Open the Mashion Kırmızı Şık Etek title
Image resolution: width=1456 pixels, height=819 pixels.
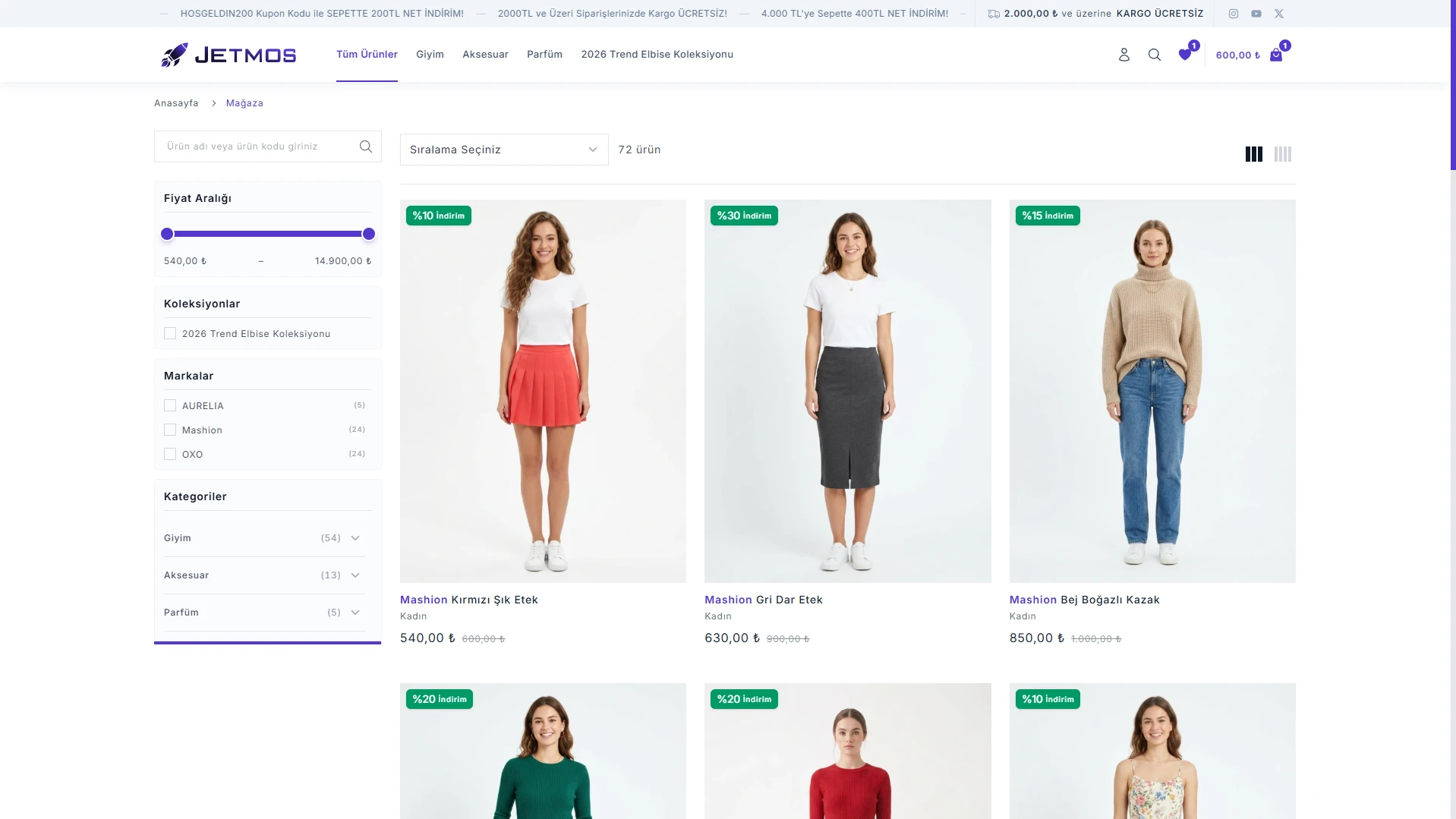(x=469, y=600)
